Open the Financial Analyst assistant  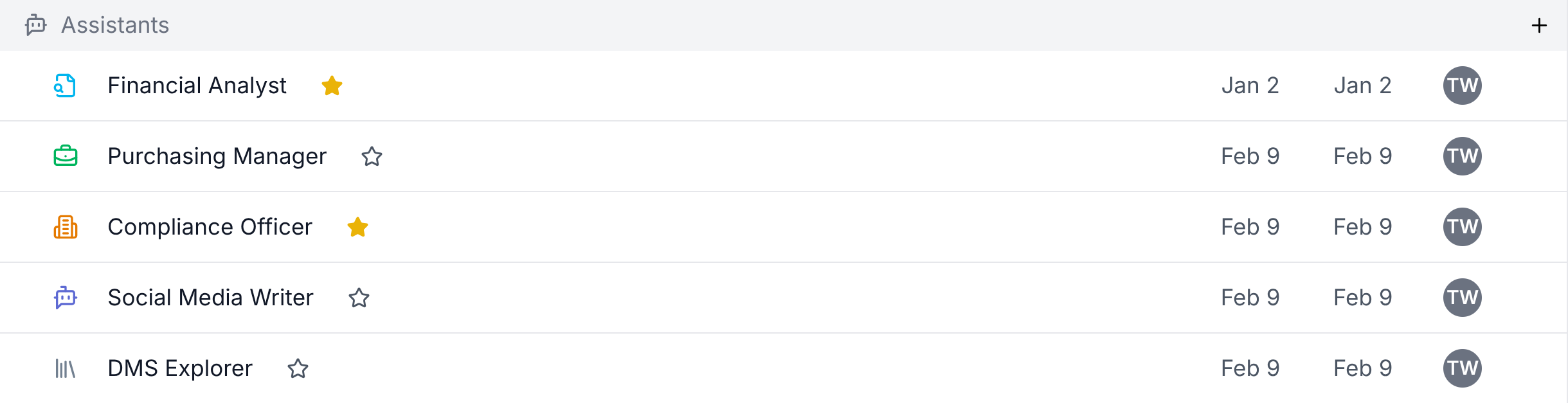click(x=197, y=85)
